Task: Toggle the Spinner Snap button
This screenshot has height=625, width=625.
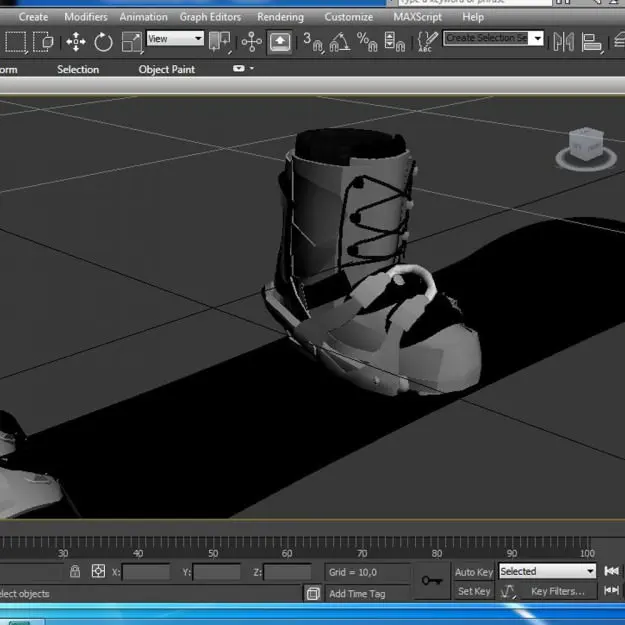Action: [x=394, y=42]
